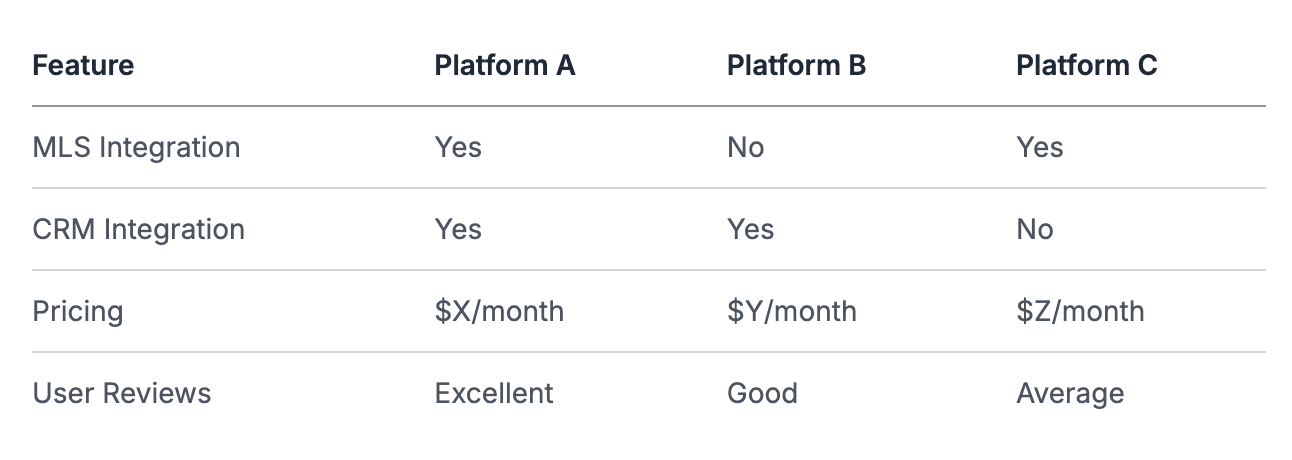Click the Feature column header
This screenshot has width=1292, height=460.
(83, 66)
